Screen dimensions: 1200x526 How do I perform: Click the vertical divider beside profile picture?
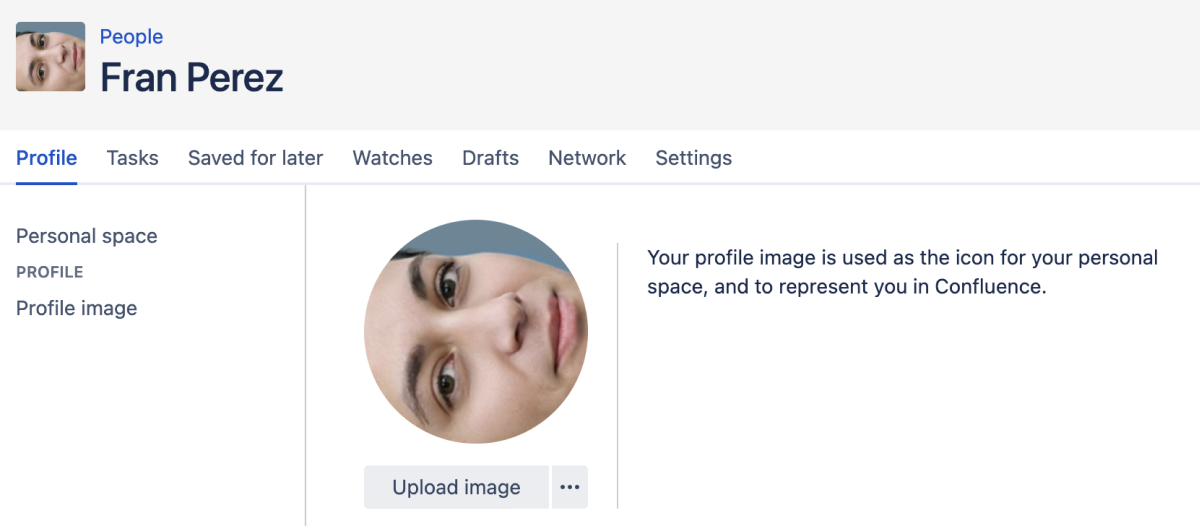coord(618,375)
